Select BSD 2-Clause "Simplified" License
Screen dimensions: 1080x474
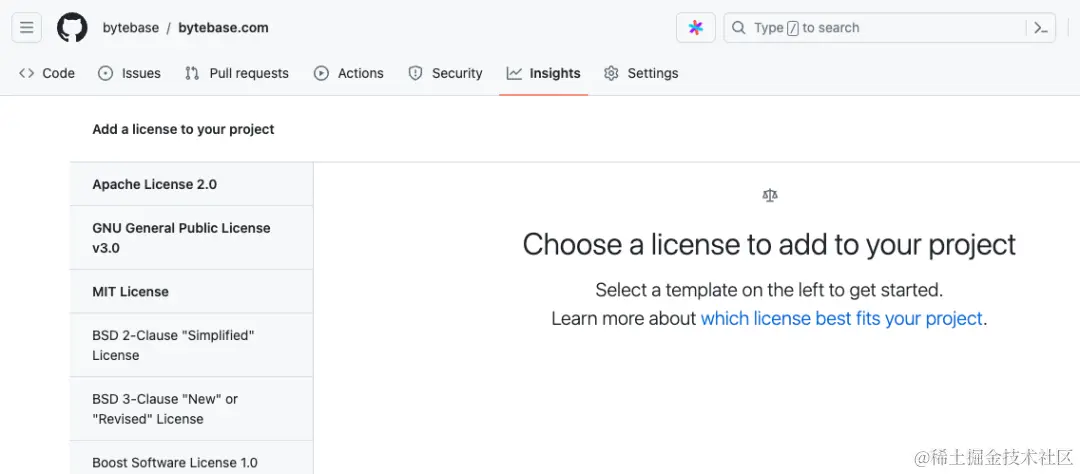tap(191, 345)
